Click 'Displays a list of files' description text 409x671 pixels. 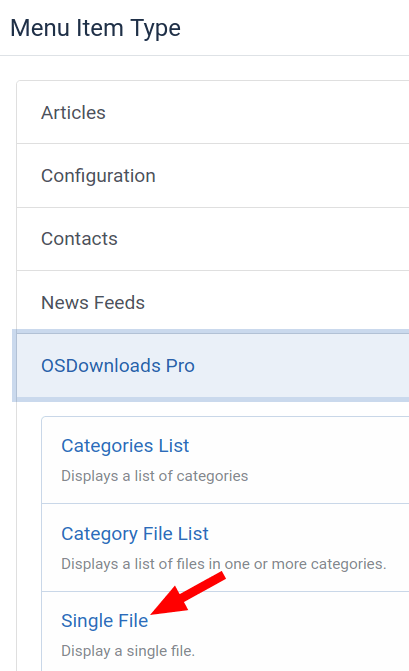pyautogui.click(x=224, y=564)
